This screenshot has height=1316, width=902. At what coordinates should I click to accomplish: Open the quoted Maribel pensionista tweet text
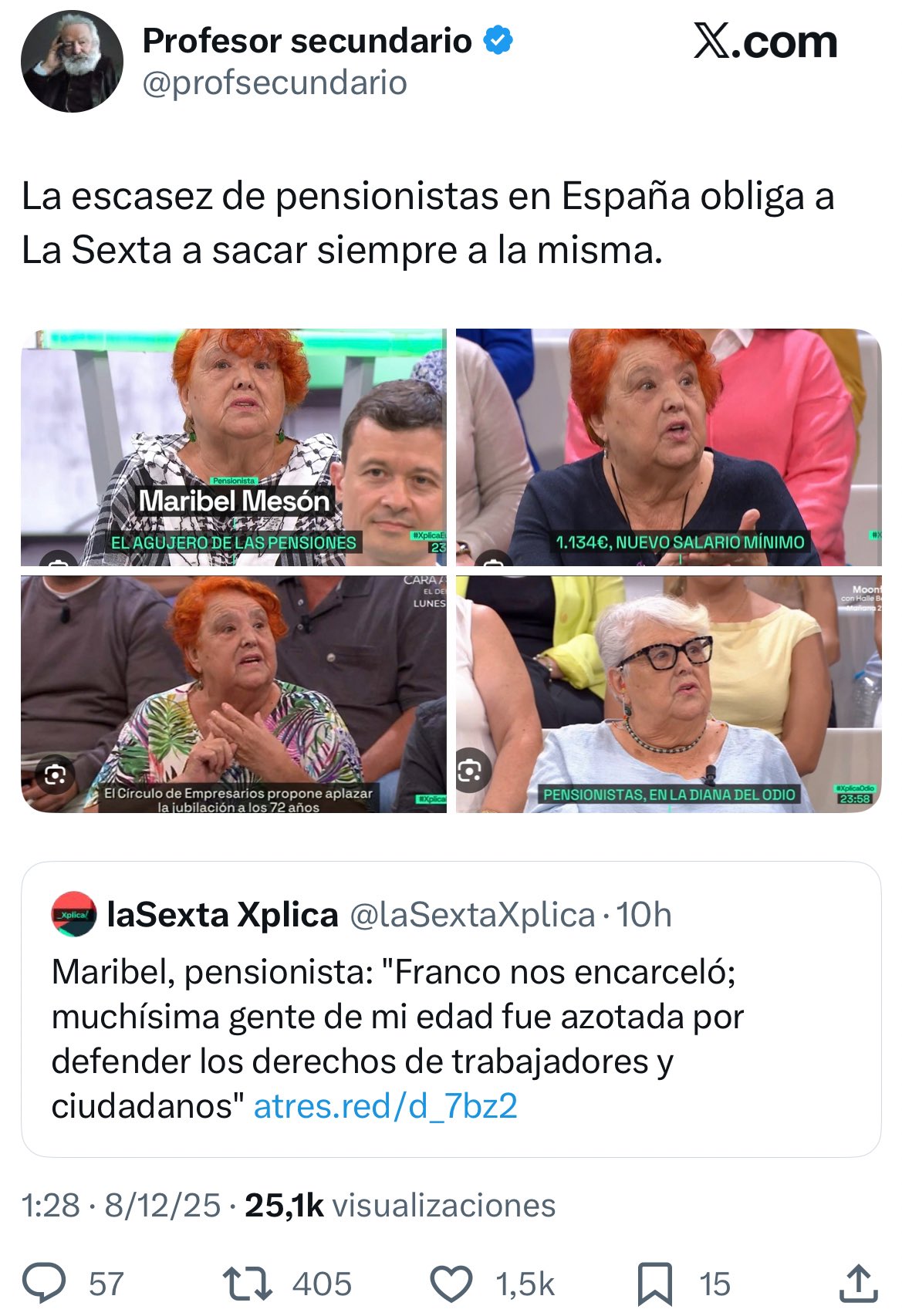[x=397, y=1038]
